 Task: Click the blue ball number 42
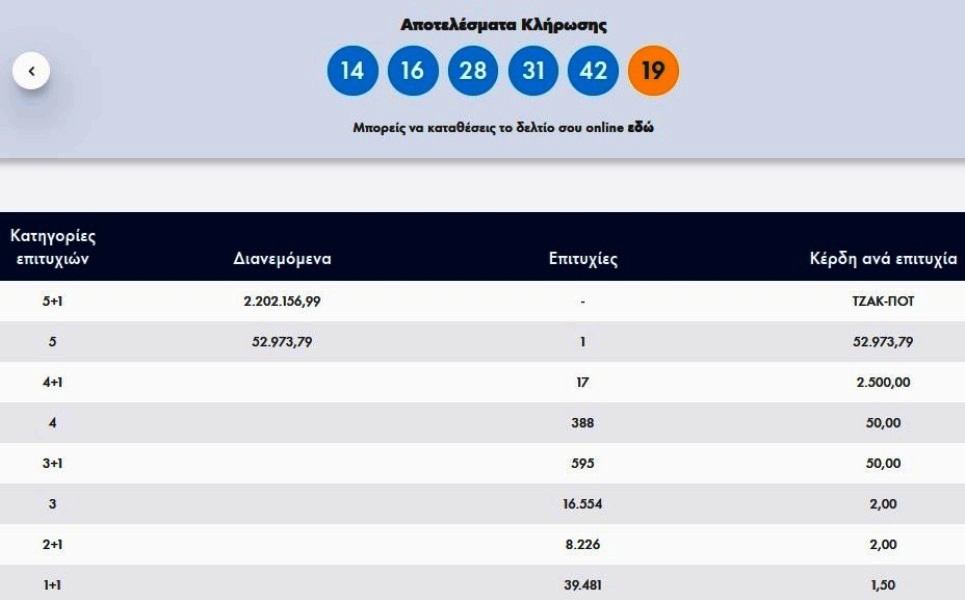coord(593,71)
